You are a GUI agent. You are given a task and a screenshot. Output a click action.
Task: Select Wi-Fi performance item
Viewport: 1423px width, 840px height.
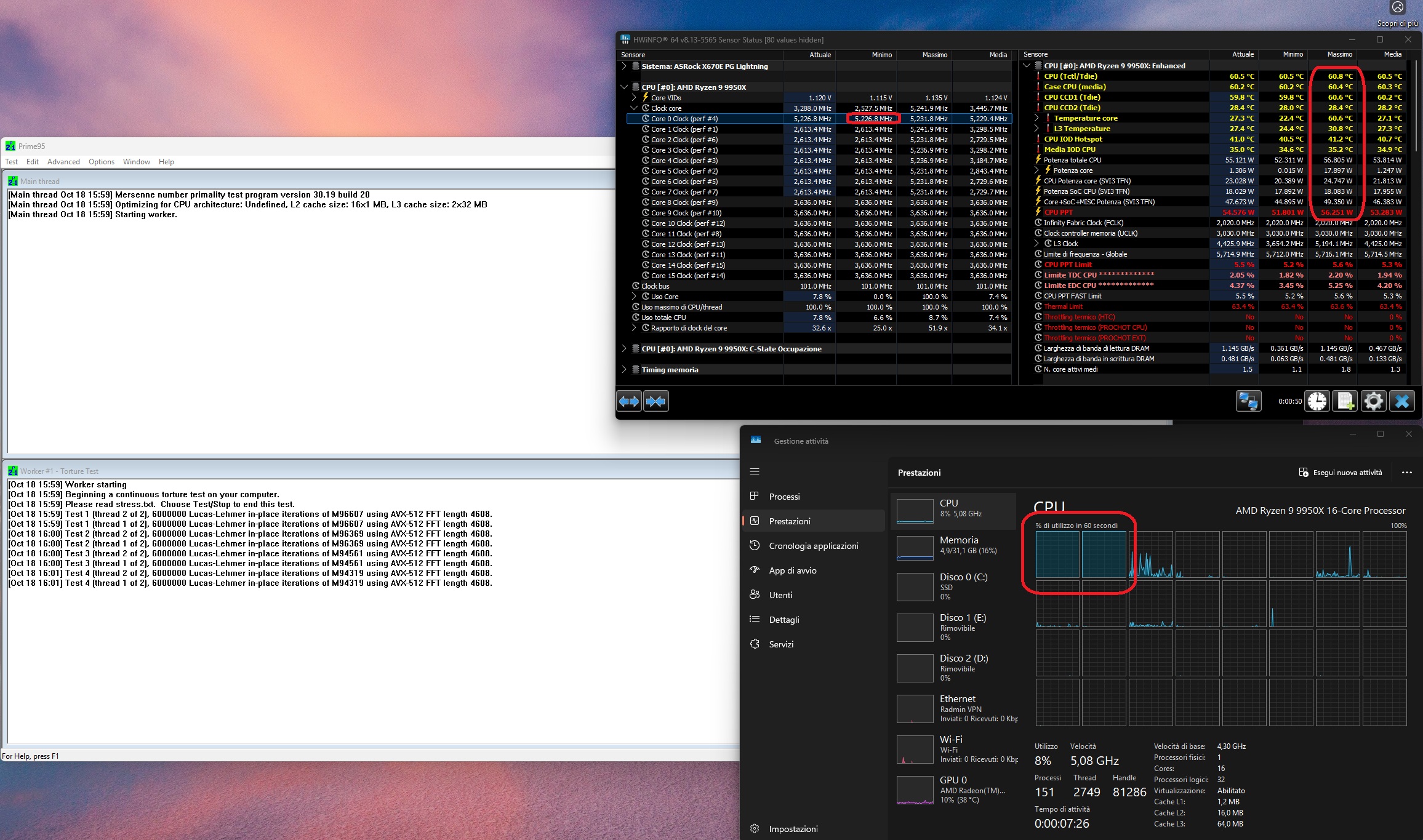tap(953, 749)
